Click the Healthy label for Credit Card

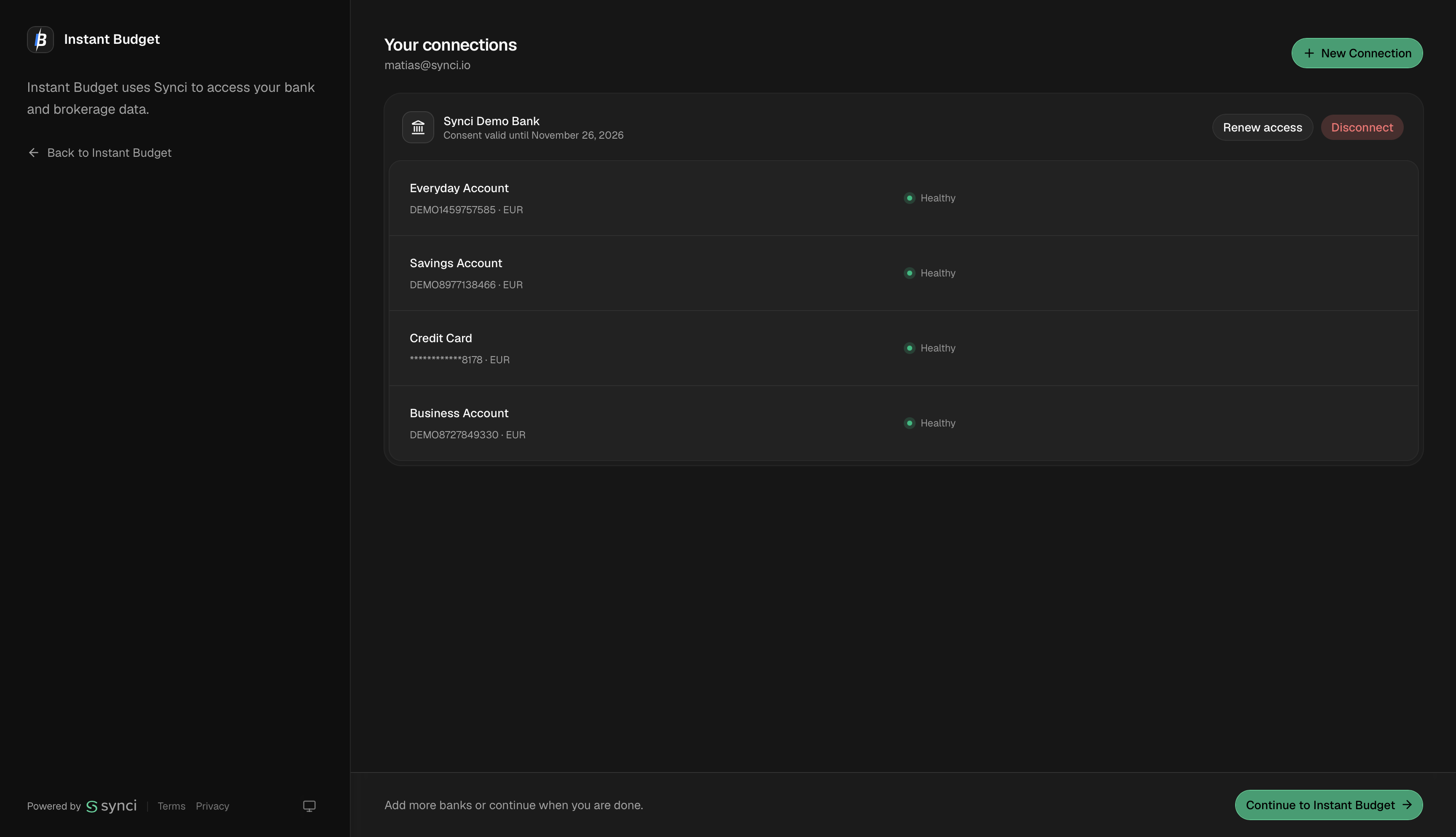point(938,349)
